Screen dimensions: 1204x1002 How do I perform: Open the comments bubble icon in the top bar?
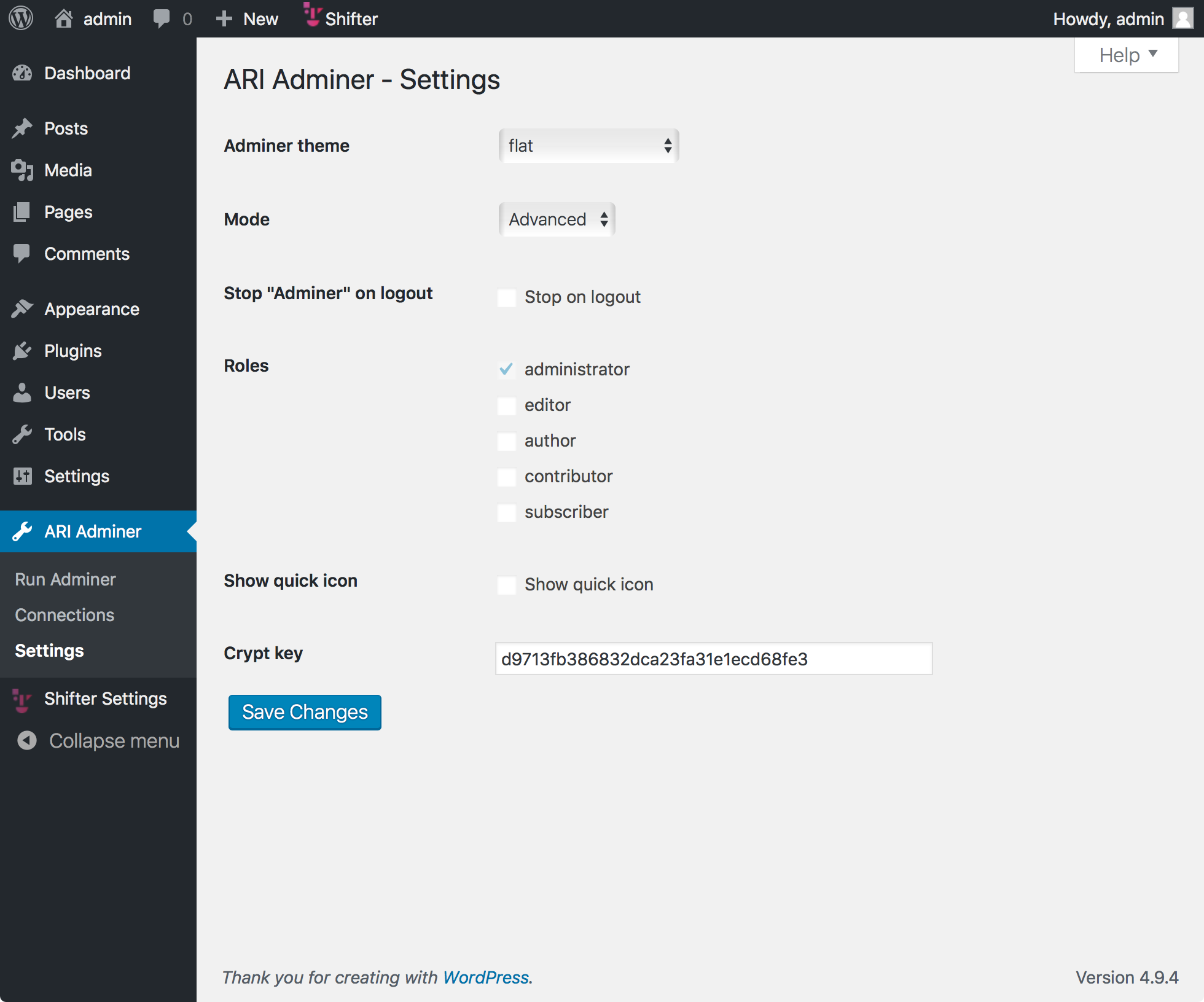[x=162, y=18]
